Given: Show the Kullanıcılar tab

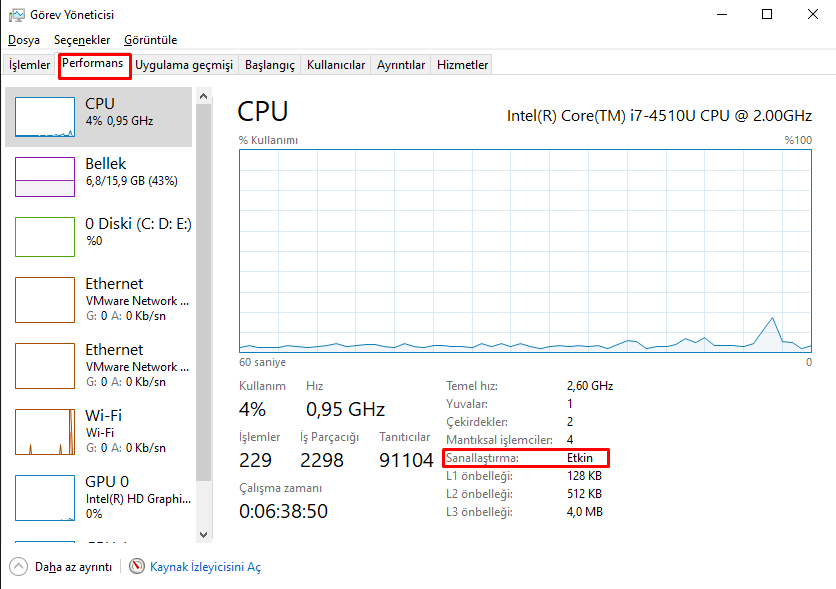Looking at the screenshot, I should pos(336,65).
